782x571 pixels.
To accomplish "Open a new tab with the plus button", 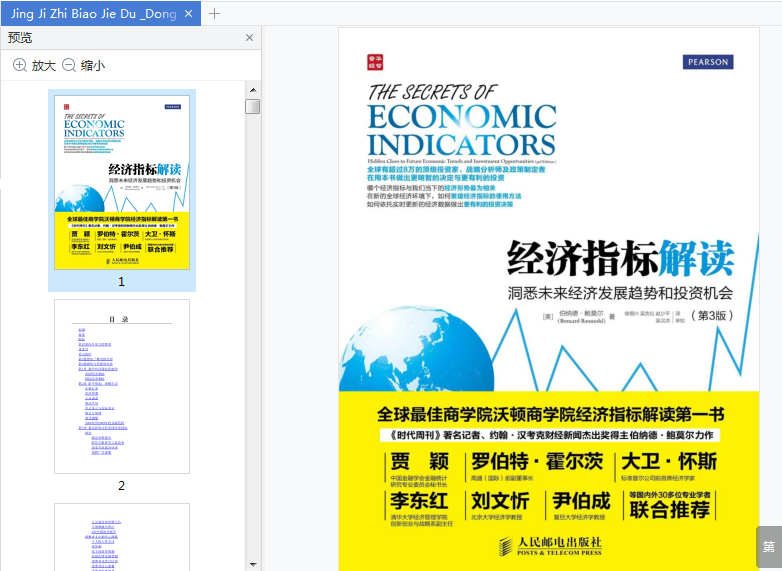I will pos(214,13).
